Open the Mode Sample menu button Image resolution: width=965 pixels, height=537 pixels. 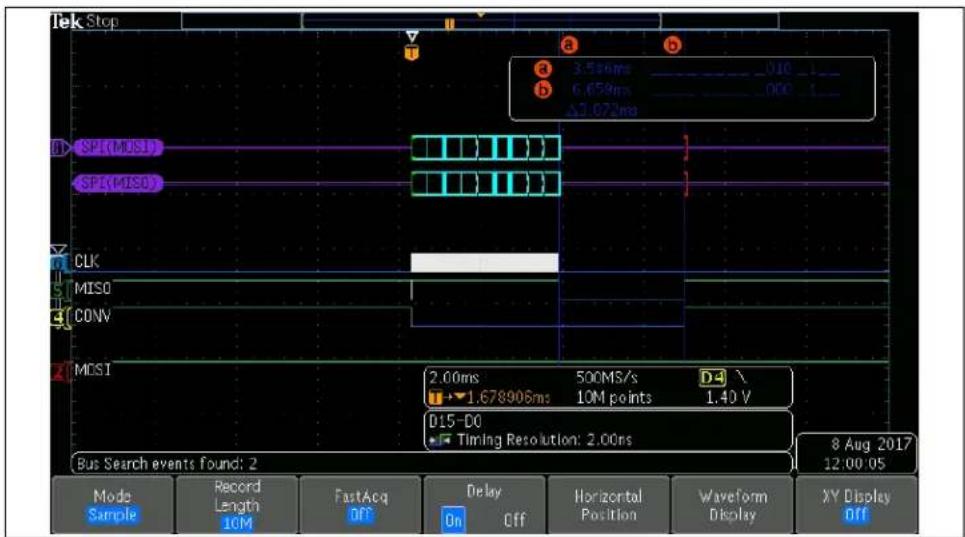point(113,504)
